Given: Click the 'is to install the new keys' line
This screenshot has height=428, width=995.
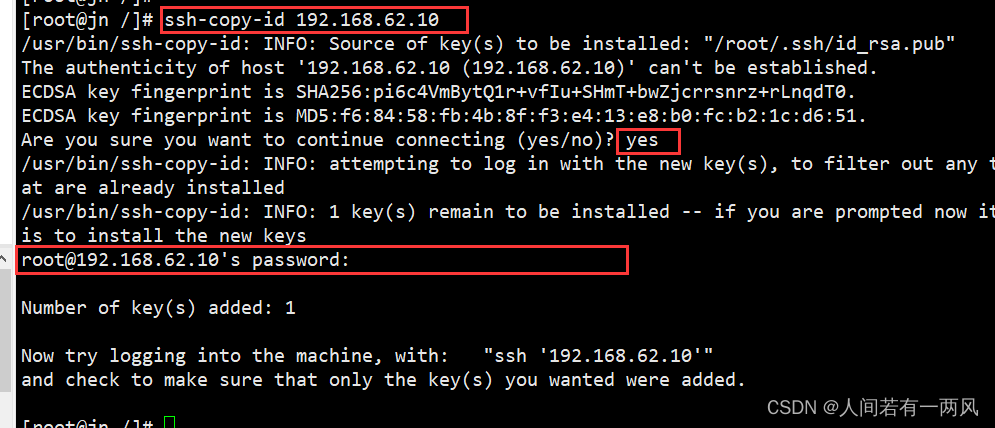Looking at the screenshot, I should point(164,236).
